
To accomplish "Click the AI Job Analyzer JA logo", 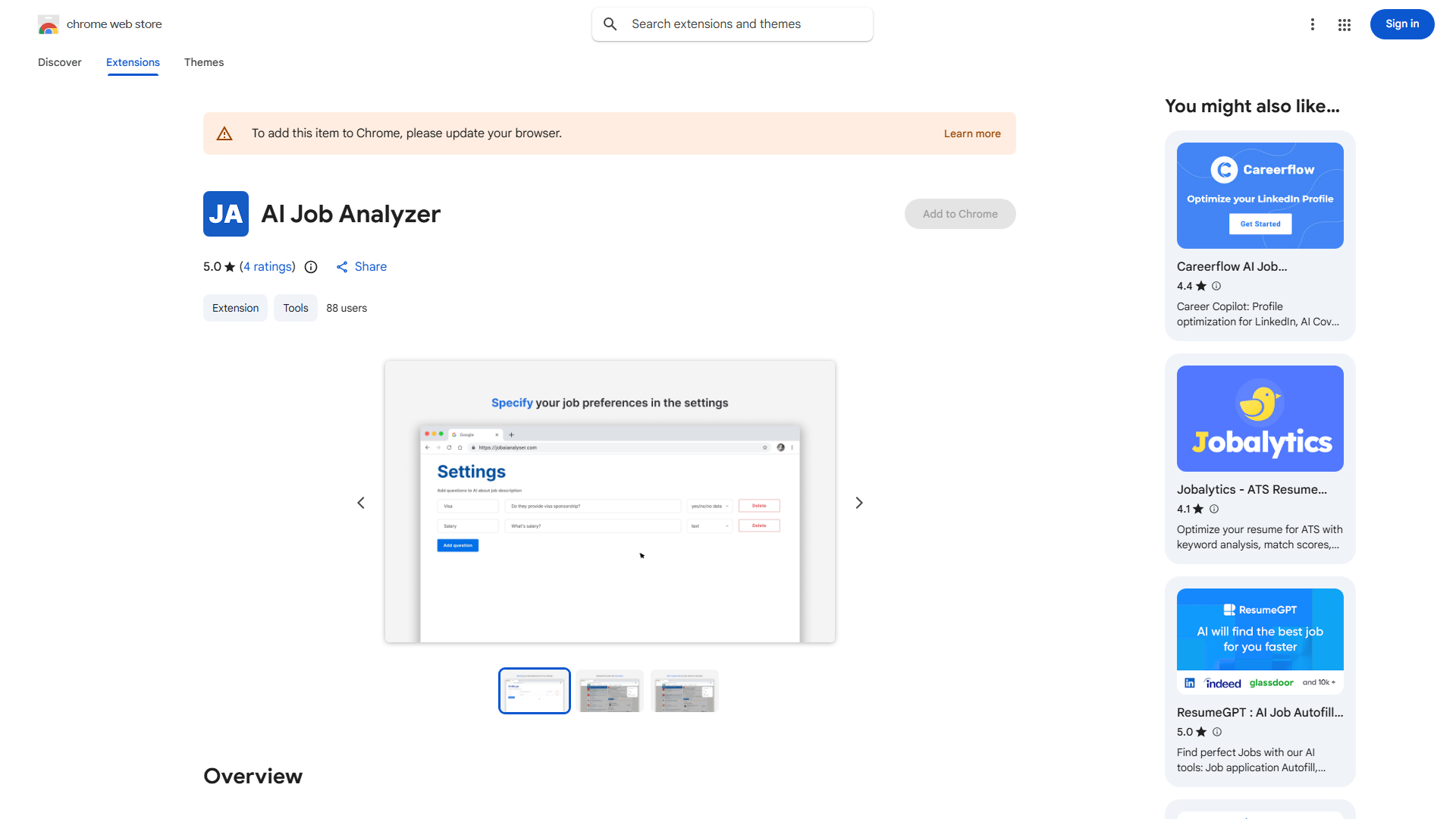I will pos(225,214).
